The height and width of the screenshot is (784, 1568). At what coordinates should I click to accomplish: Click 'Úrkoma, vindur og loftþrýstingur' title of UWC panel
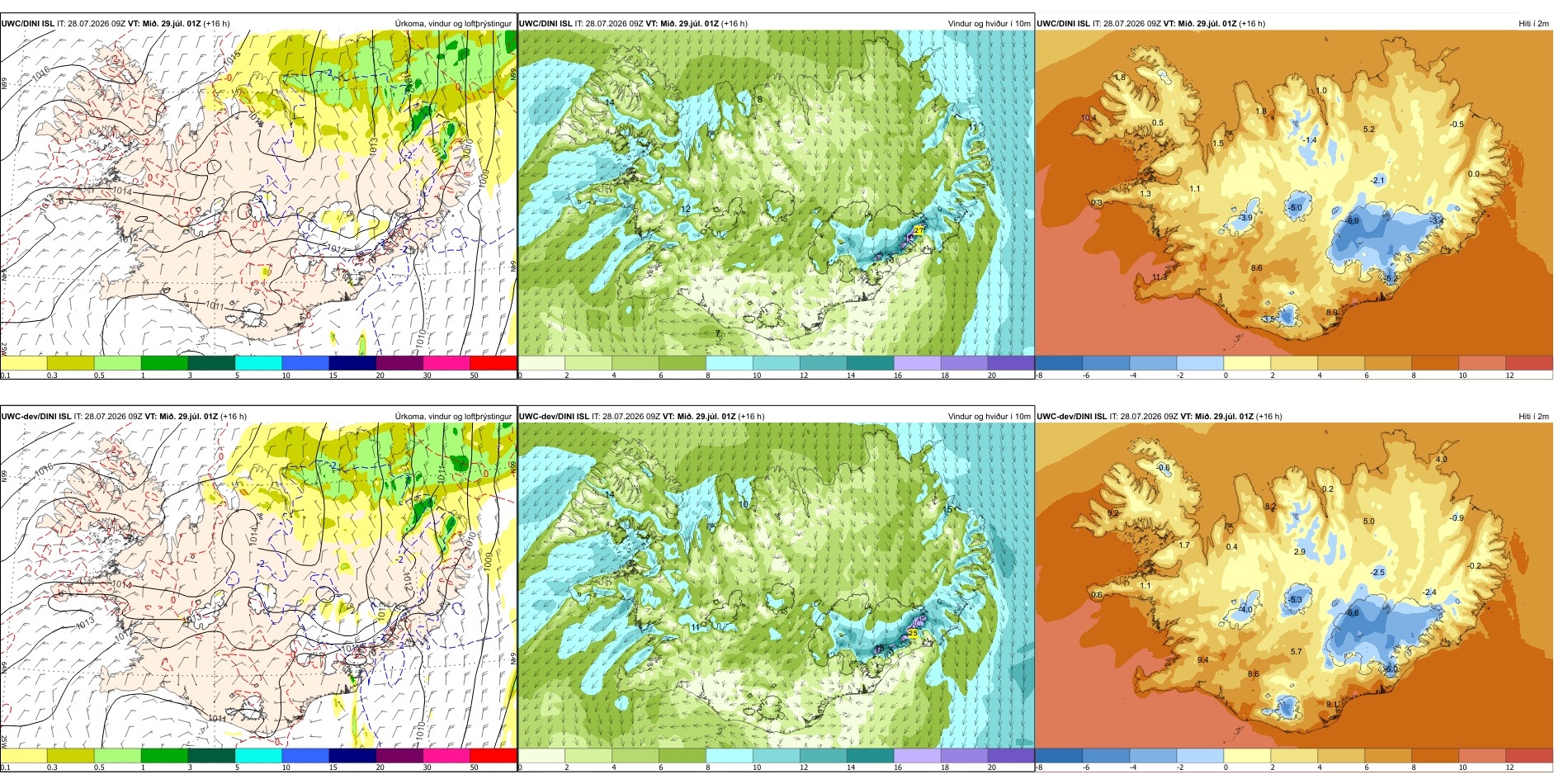pos(453,23)
